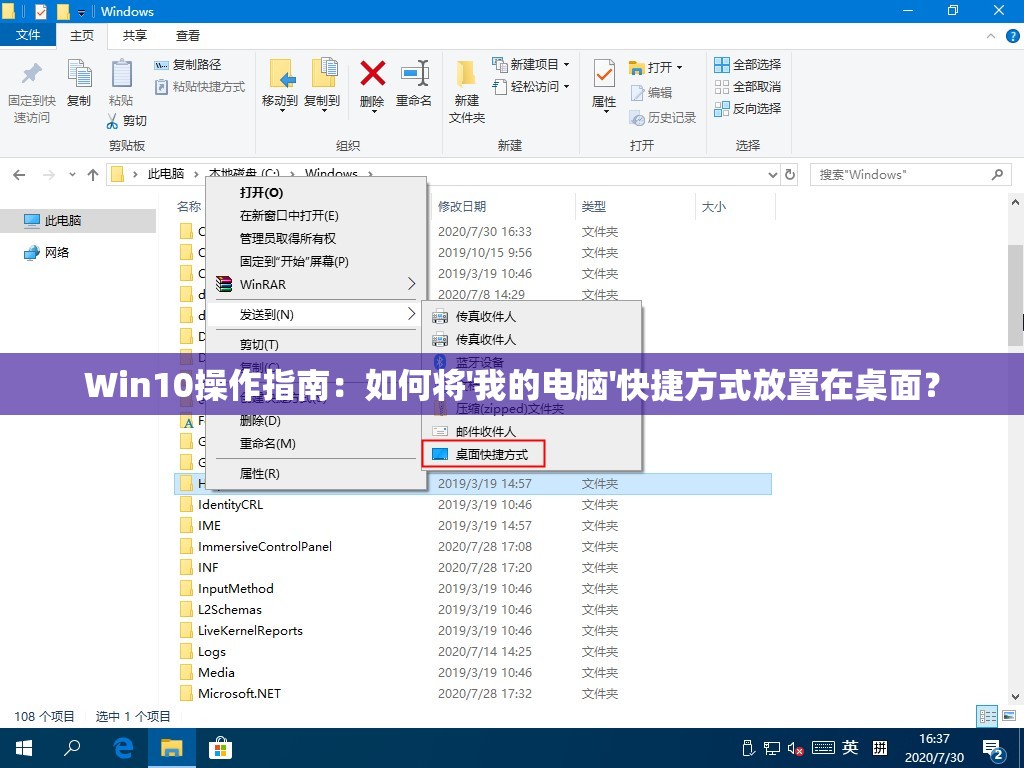Choose Rename (重命名) in context menu
1024x768 pixels.
pyautogui.click(x=317, y=443)
